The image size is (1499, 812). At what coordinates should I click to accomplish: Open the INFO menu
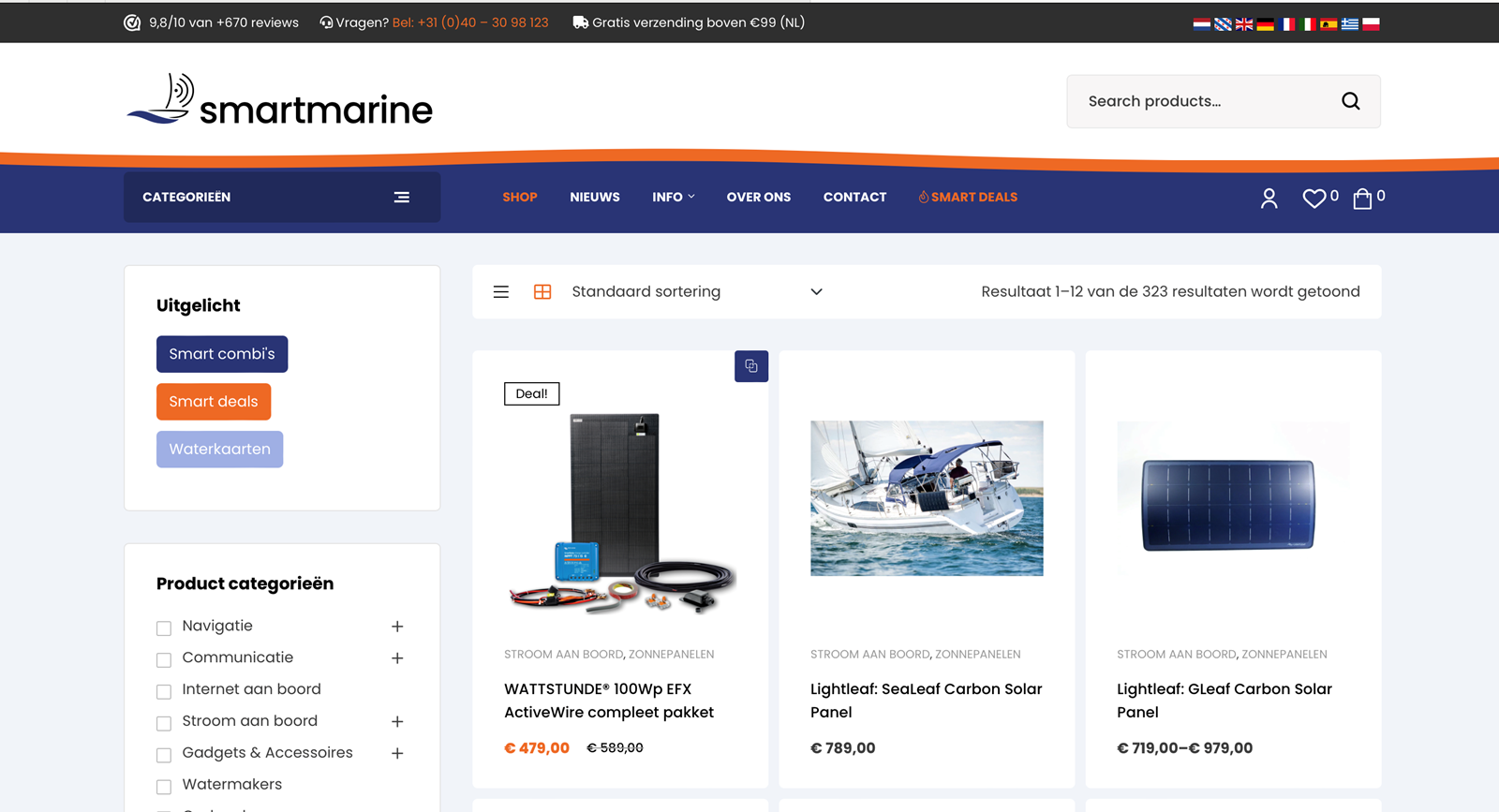click(673, 198)
